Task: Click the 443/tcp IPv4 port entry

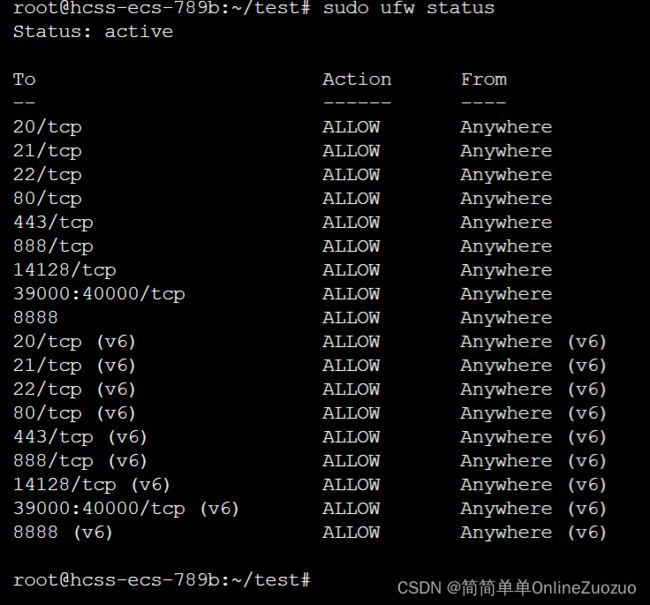Action: click(x=53, y=223)
